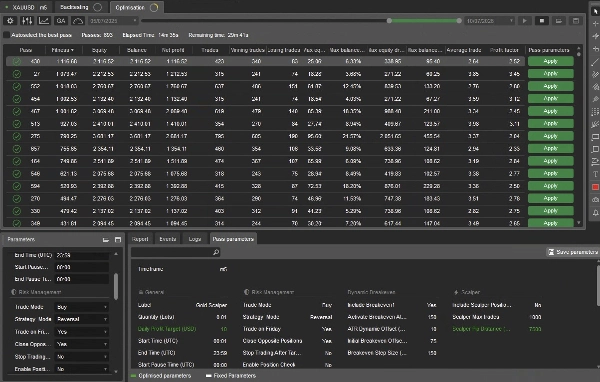Click the Parameters panel vertical scrollbar
600x382 pixels.
click(x=116, y=286)
